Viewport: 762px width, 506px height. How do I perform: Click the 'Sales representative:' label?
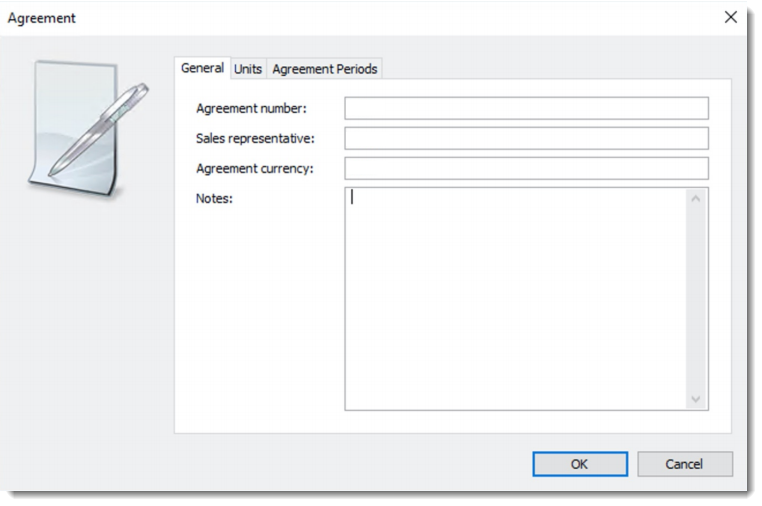(255, 139)
